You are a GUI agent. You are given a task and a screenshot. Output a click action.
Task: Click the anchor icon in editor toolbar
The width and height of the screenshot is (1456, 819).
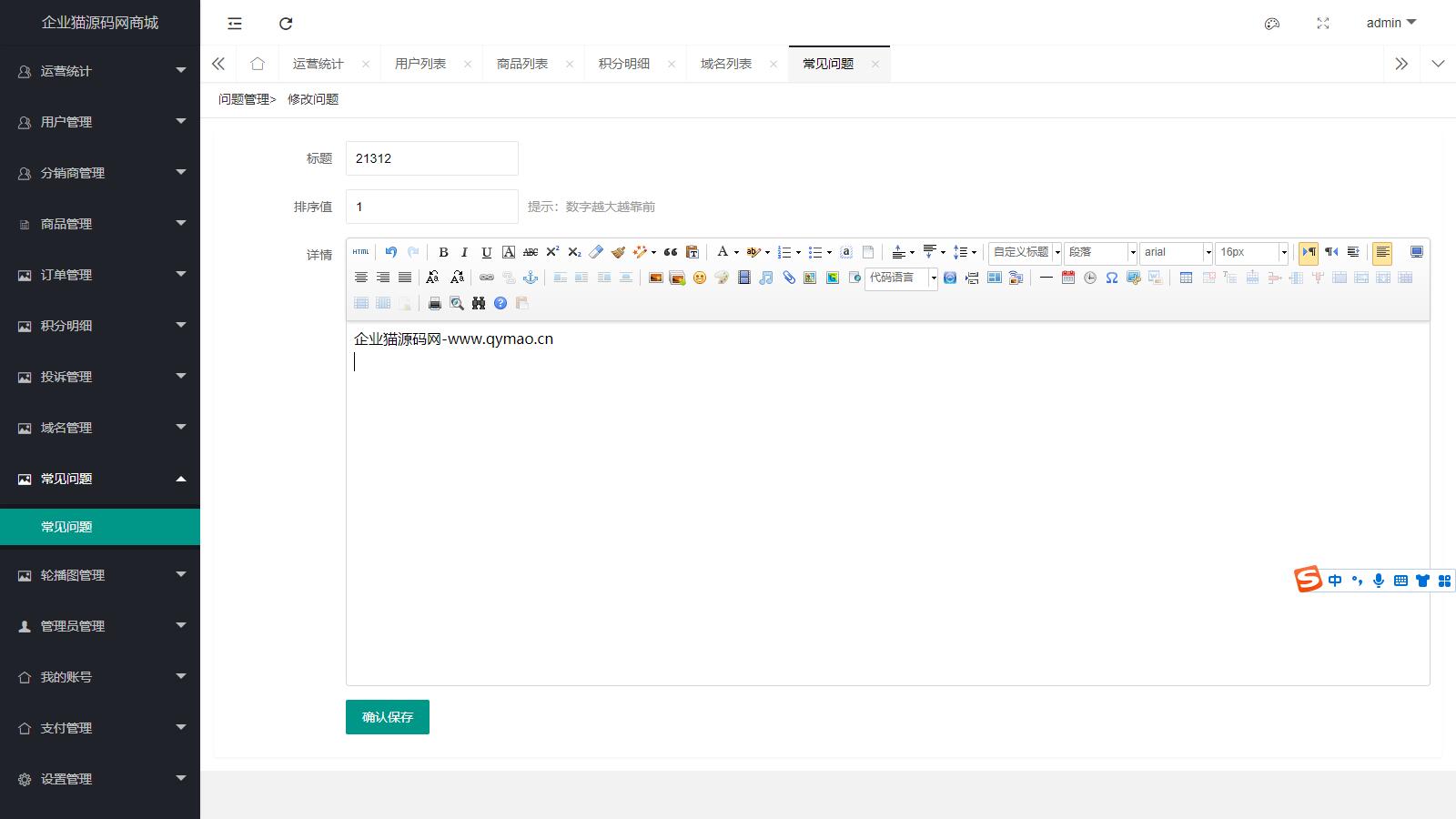pos(531,278)
